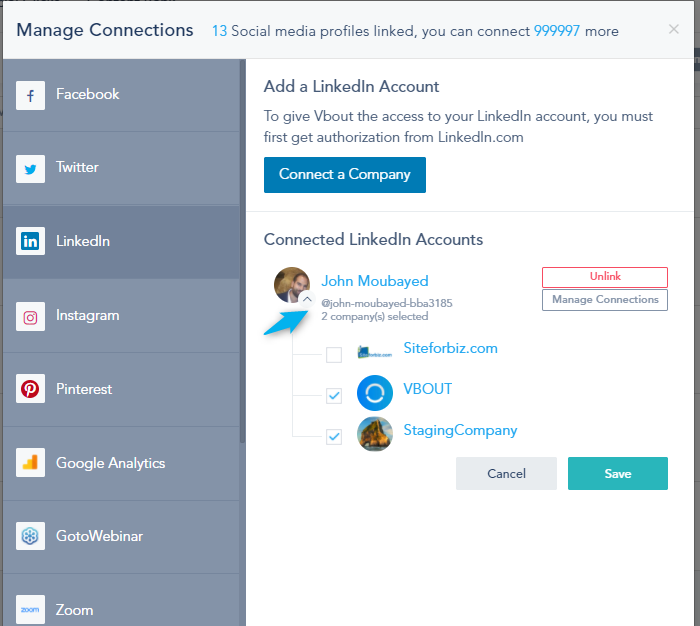This screenshot has width=700, height=626.
Task: Check the Siteforbiz.com company checkbox
Action: [x=334, y=355]
